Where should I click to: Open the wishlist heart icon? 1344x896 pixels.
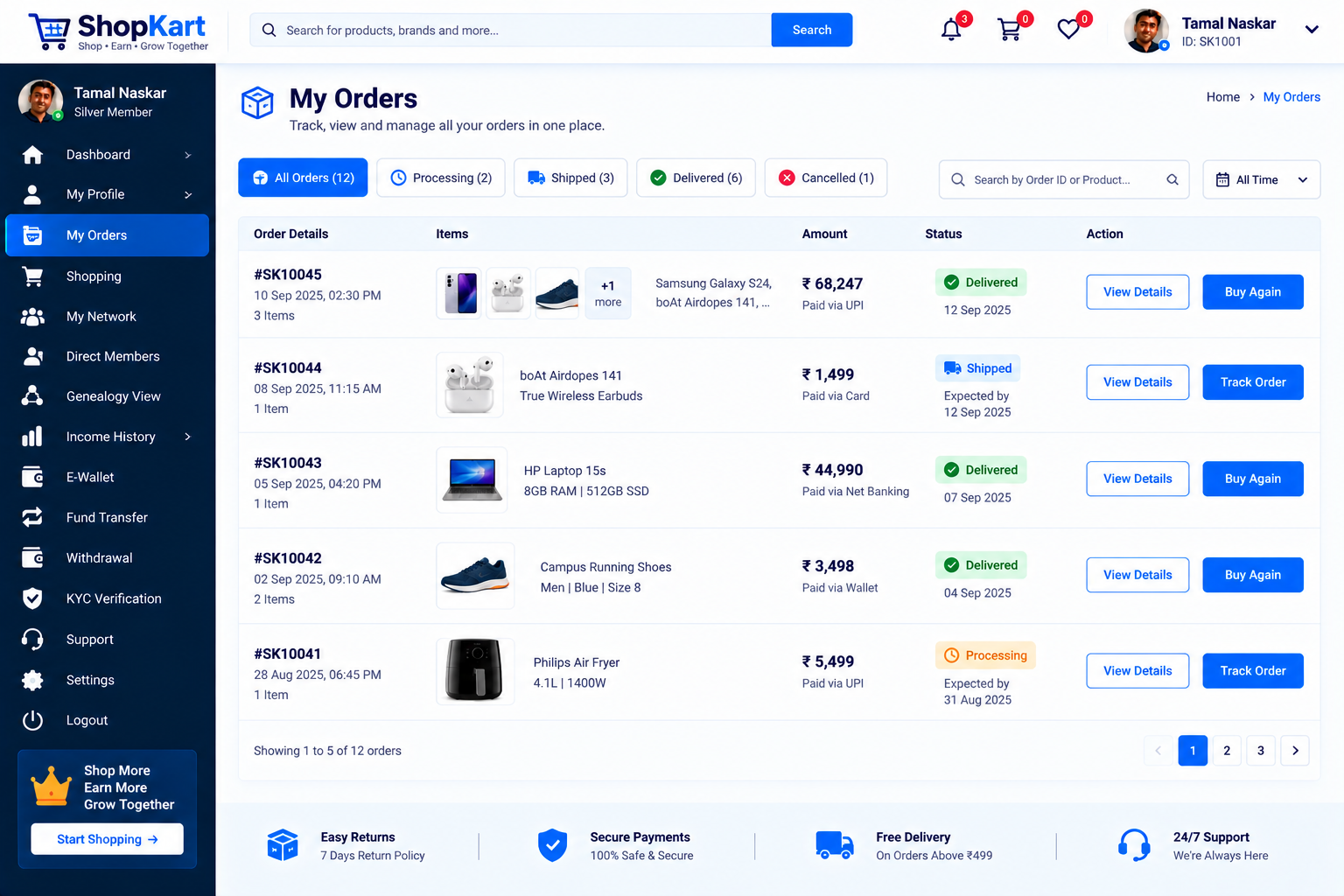click(1068, 30)
